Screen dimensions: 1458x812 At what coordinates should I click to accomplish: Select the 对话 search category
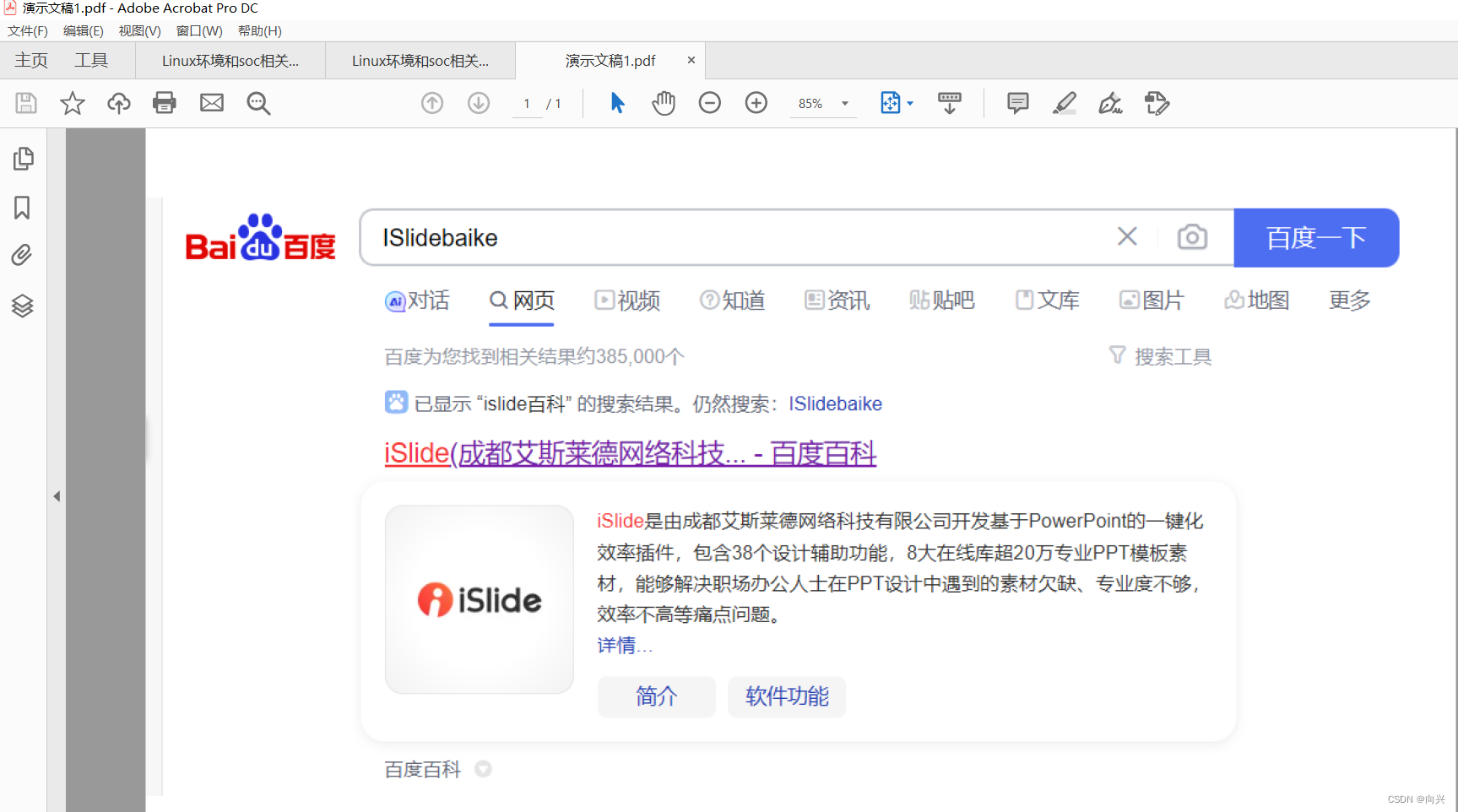point(417,300)
